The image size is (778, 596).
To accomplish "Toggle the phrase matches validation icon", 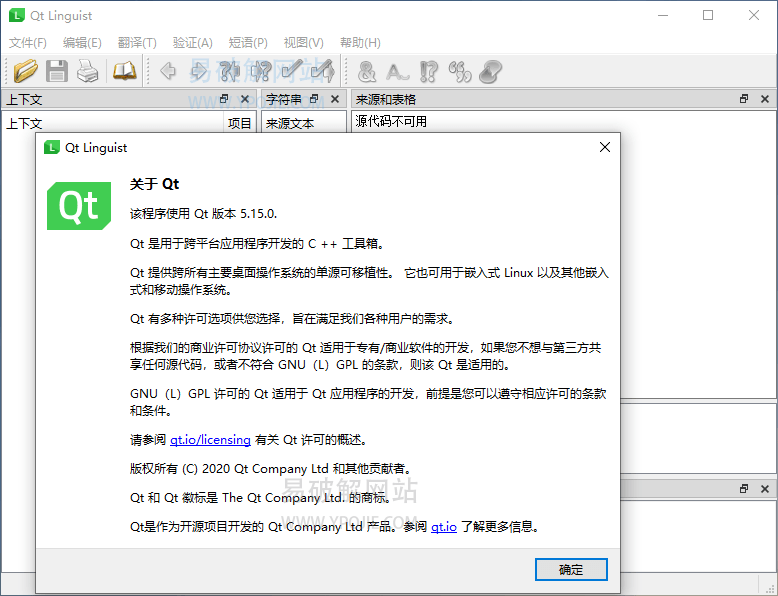I will tap(429, 71).
